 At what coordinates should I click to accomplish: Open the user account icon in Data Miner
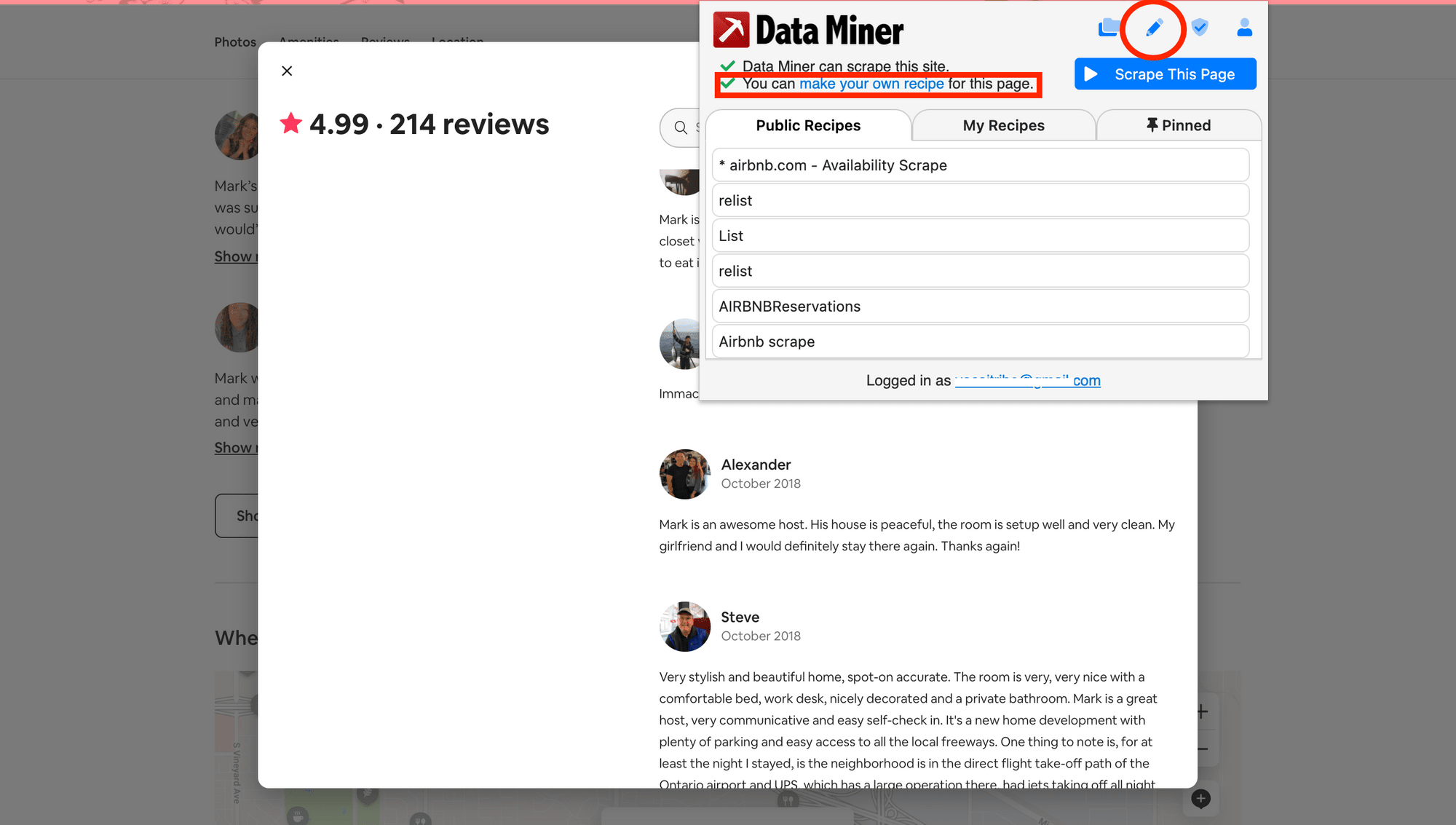[x=1244, y=28]
